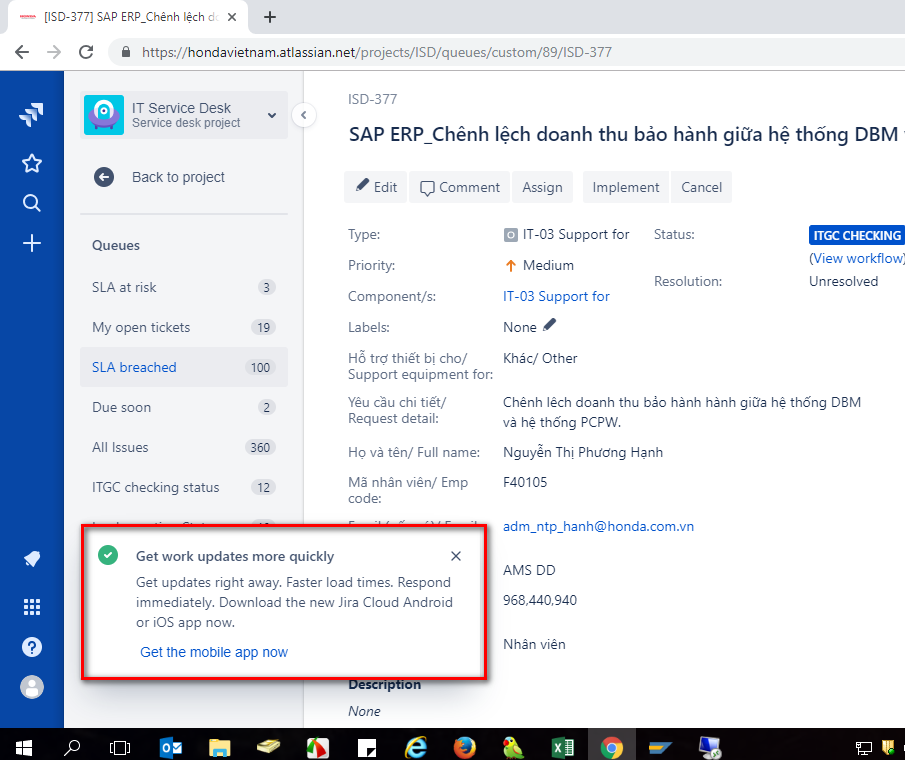Viewport: 905px width, 760px height.
Task: Click the IT Service Desk project avatar
Action: point(104,115)
